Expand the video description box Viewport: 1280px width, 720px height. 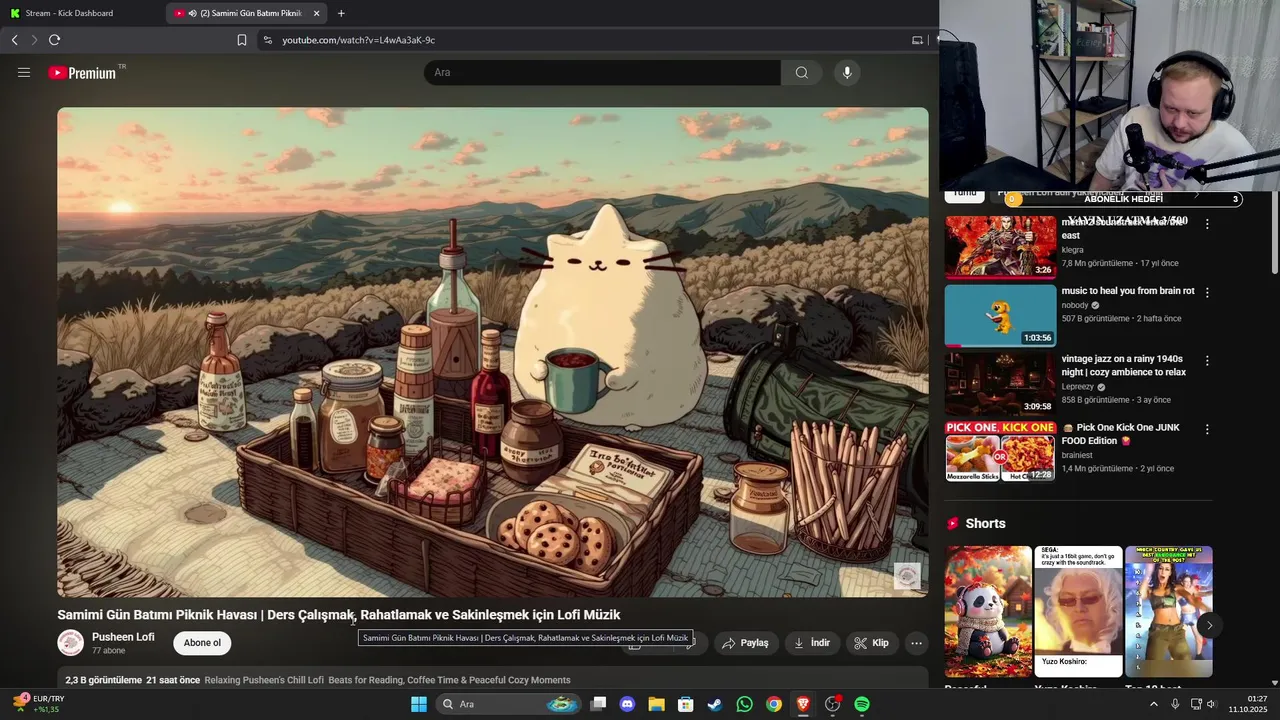pyautogui.click(x=492, y=680)
